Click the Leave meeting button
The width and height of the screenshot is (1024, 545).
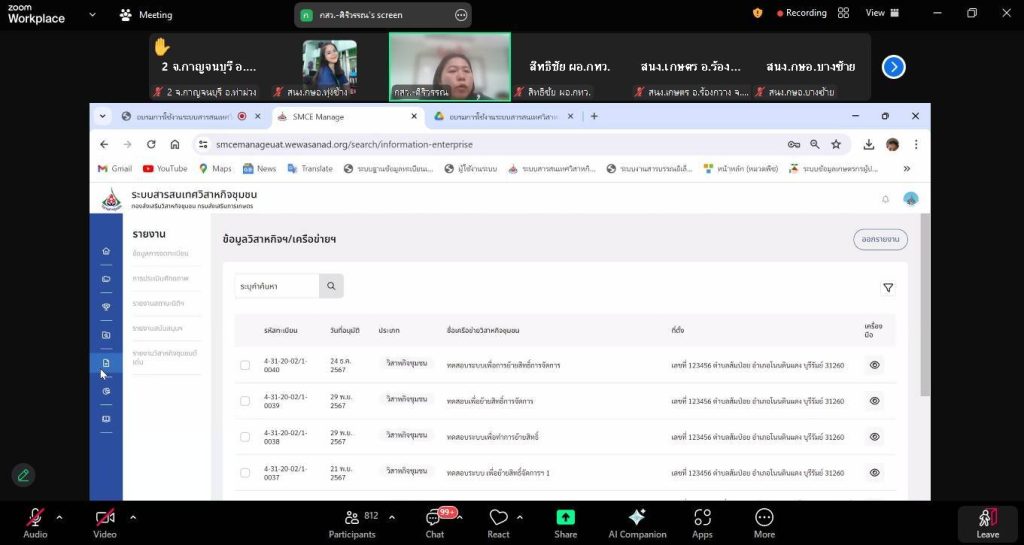pyautogui.click(x=987, y=523)
